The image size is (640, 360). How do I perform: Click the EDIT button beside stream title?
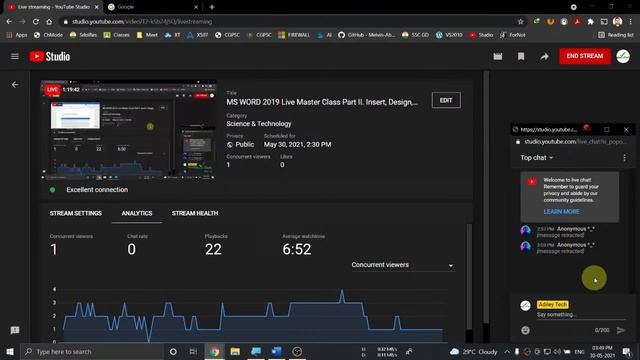tap(446, 100)
